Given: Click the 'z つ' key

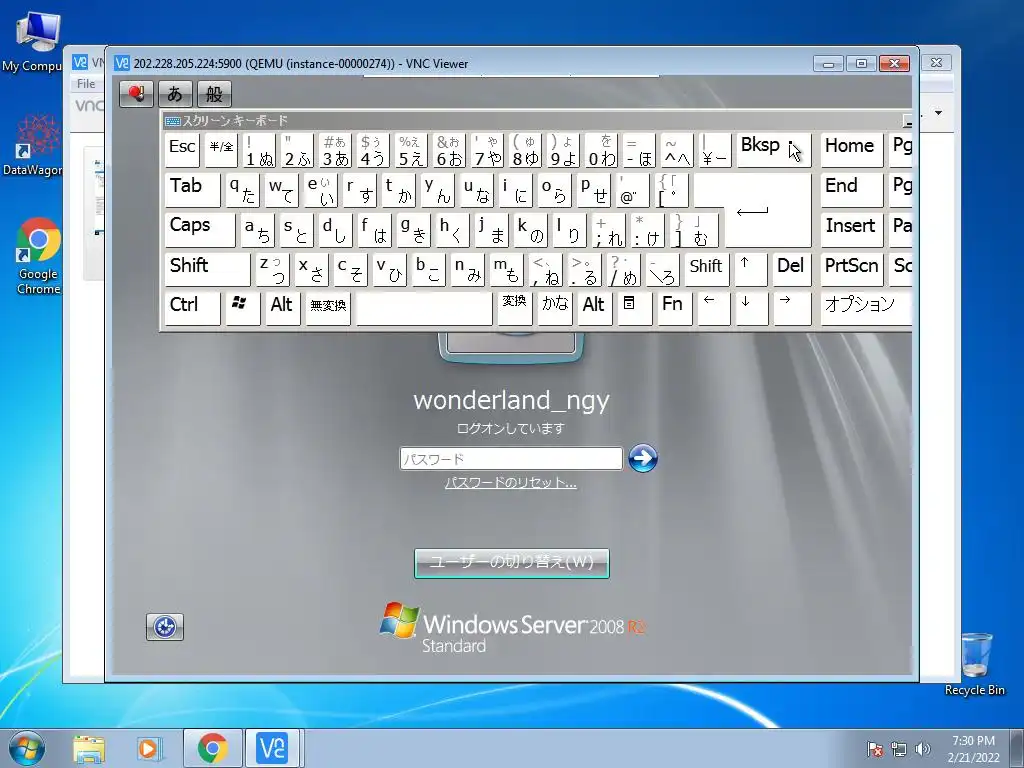Looking at the screenshot, I should (x=272, y=269).
